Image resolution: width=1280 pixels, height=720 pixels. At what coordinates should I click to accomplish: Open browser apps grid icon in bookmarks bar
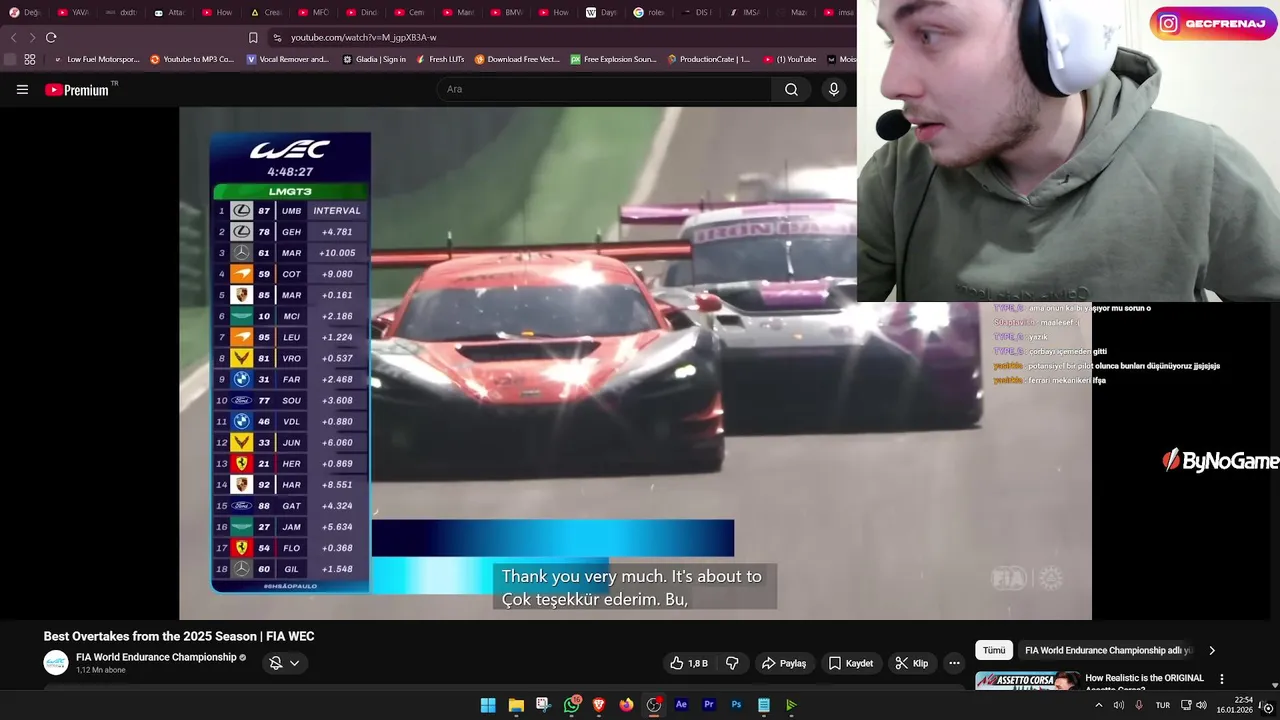32,59
